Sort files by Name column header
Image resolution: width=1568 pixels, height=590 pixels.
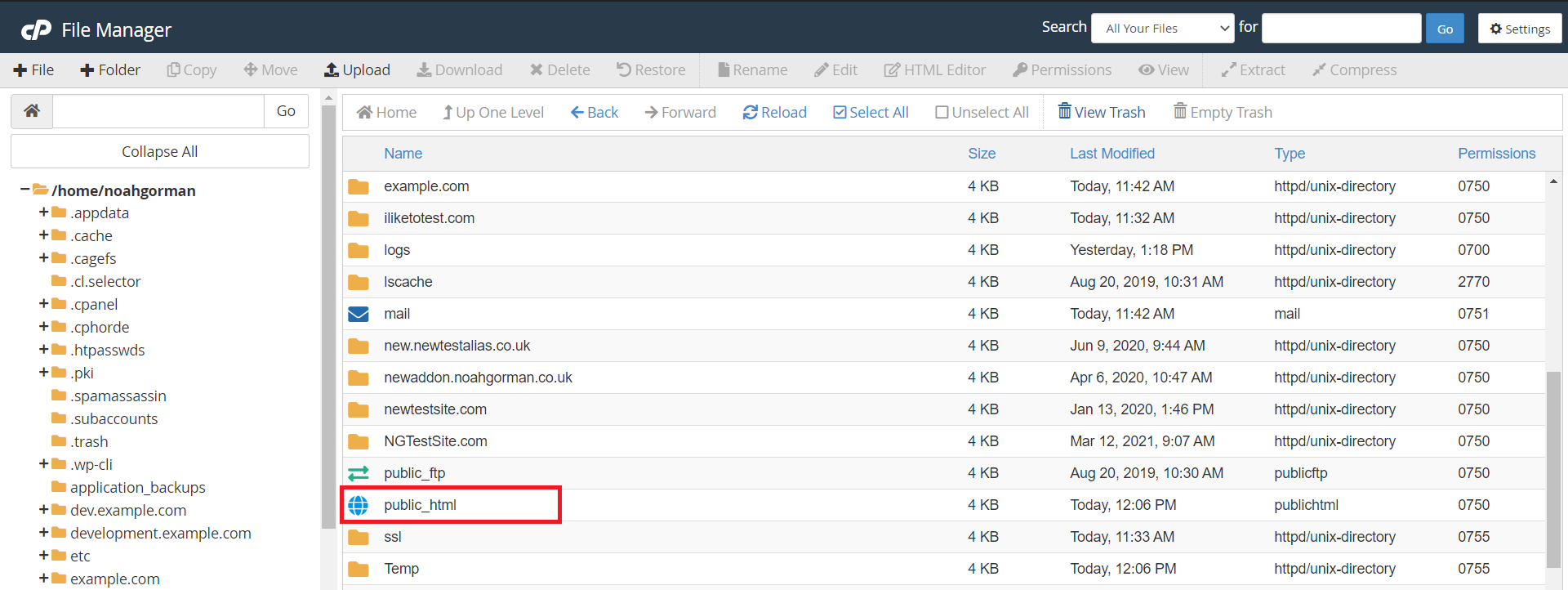coord(403,154)
